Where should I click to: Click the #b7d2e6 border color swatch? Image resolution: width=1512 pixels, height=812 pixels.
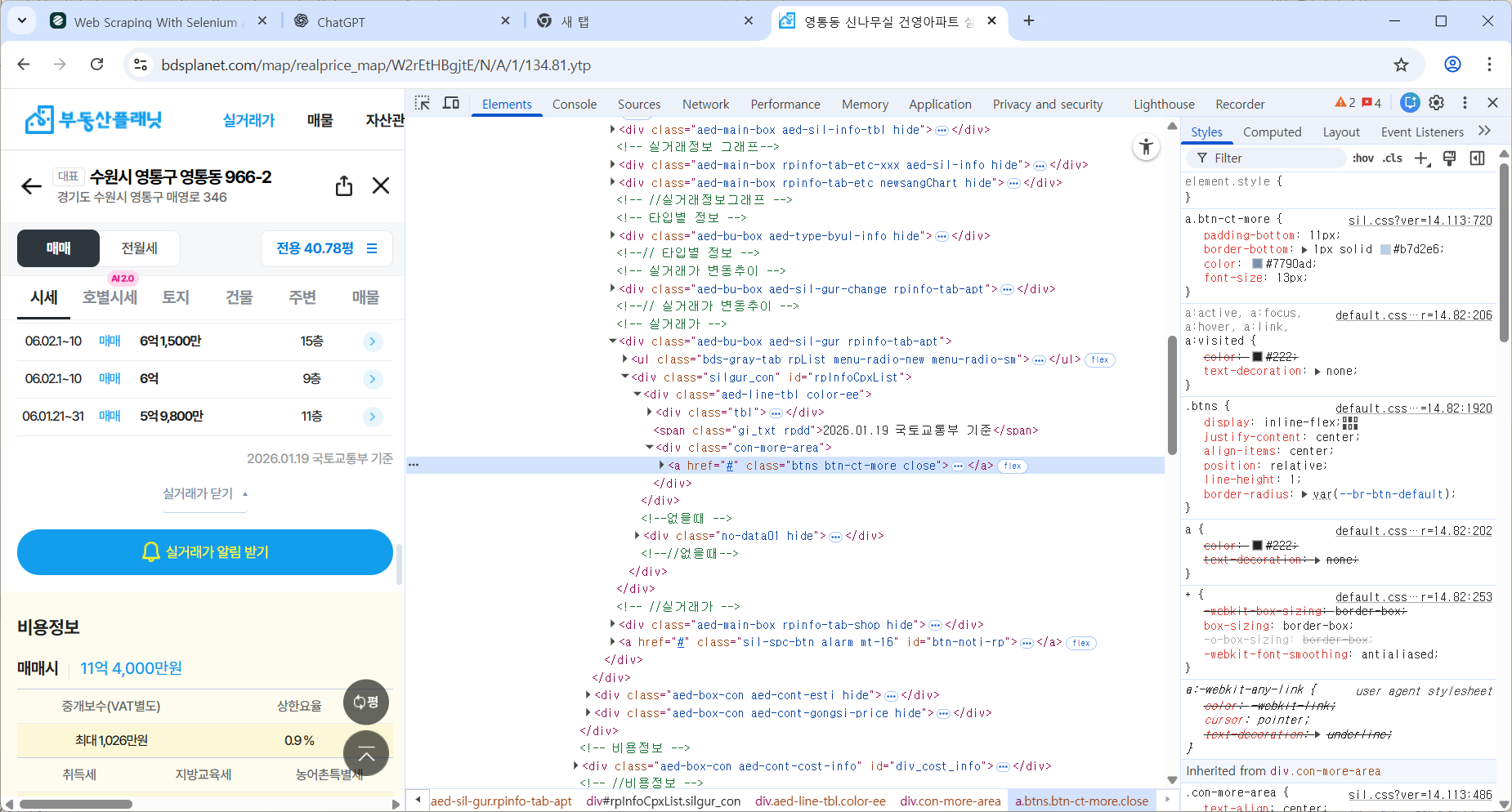tap(1385, 249)
